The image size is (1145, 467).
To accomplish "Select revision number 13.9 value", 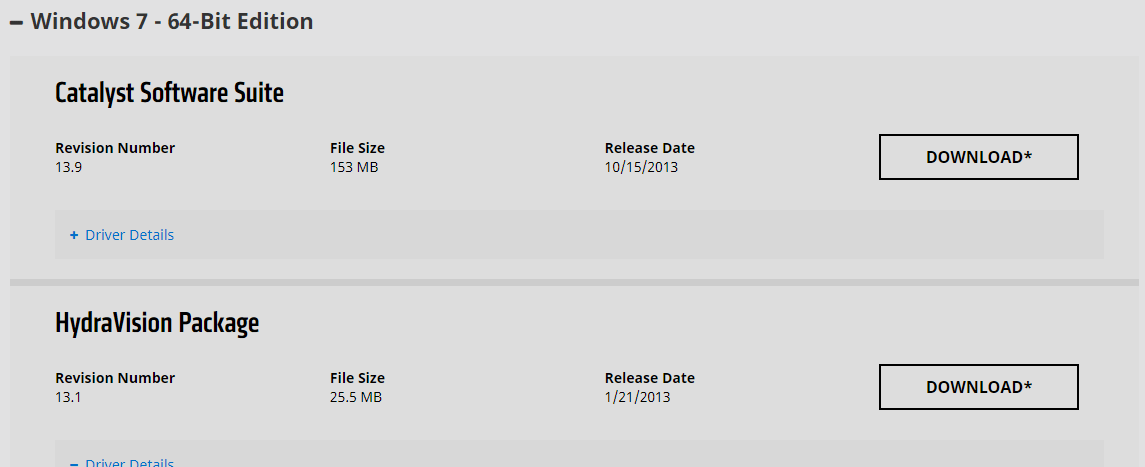I will pos(68,167).
